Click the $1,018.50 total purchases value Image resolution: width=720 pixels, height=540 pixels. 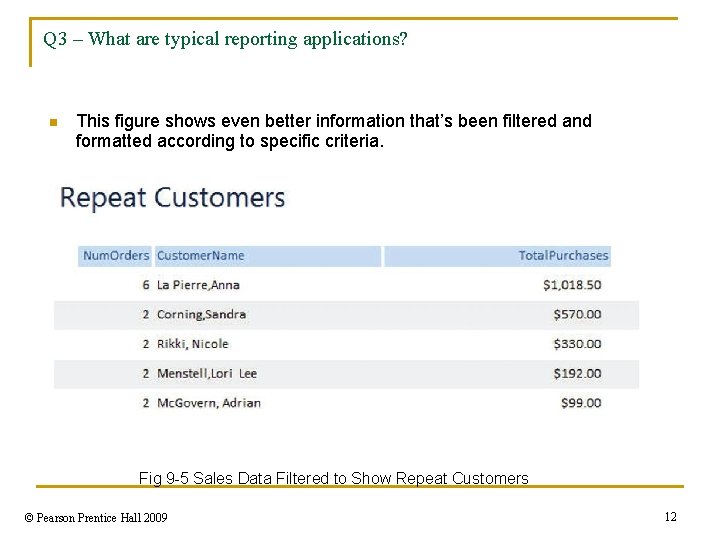572,285
